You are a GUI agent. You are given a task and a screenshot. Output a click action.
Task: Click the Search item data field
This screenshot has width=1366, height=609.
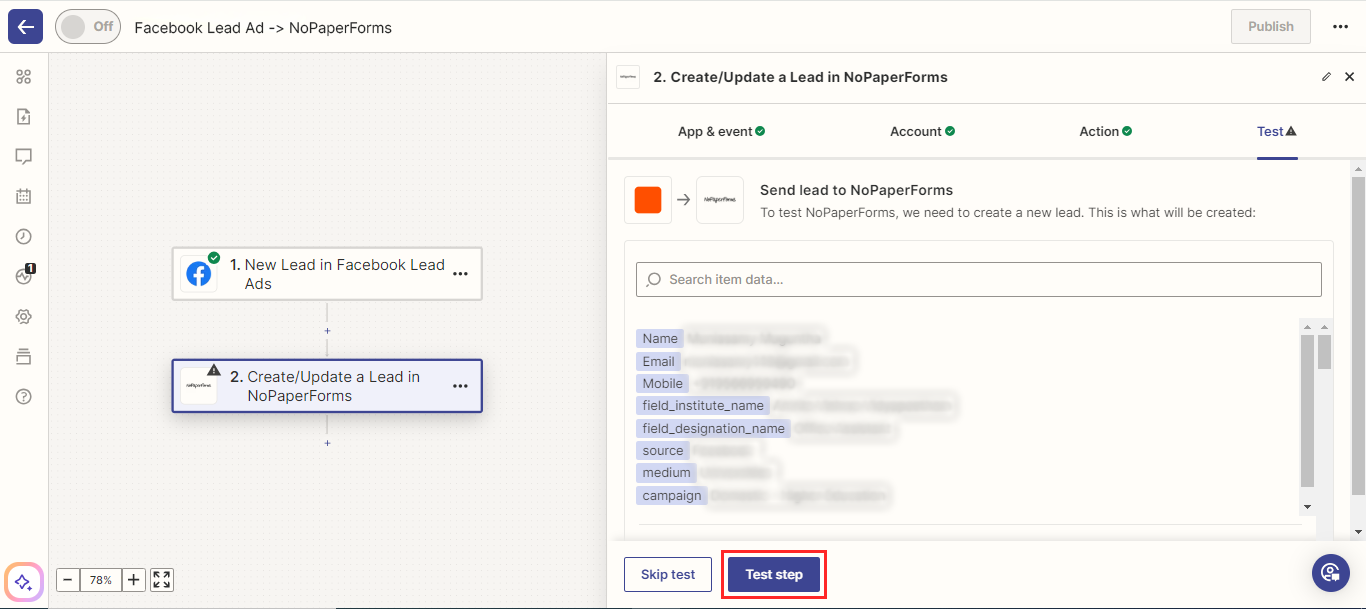click(979, 279)
